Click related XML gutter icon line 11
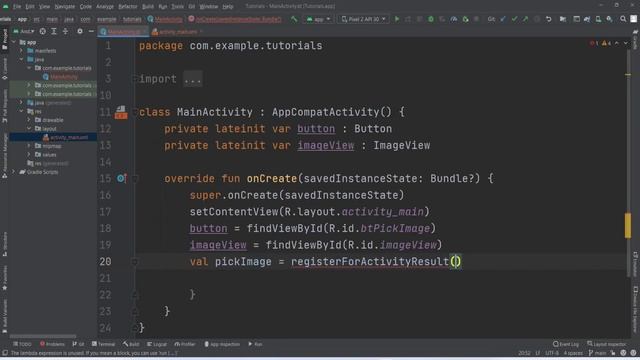This screenshot has height=360, width=640. tap(121, 112)
